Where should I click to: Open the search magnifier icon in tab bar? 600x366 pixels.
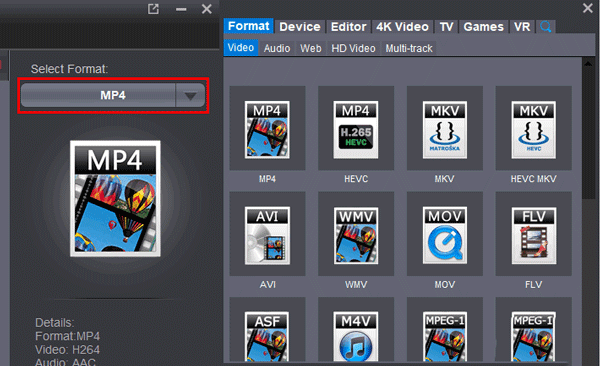point(546,26)
